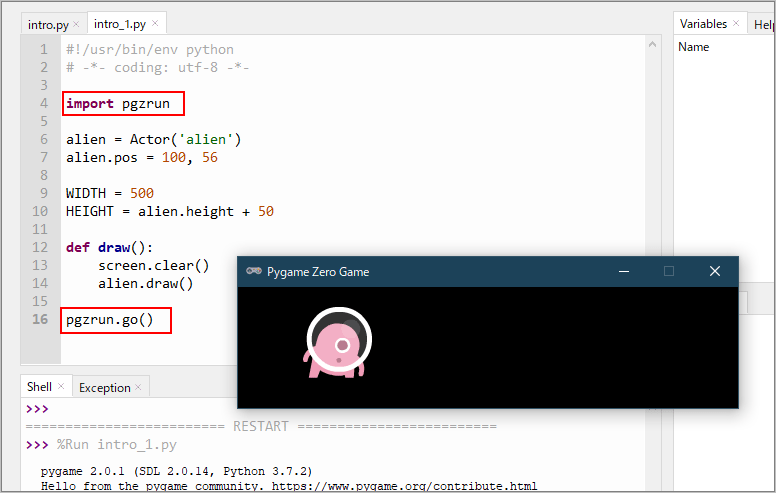Click the 'import pgzrun' code line

pos(118,103)
